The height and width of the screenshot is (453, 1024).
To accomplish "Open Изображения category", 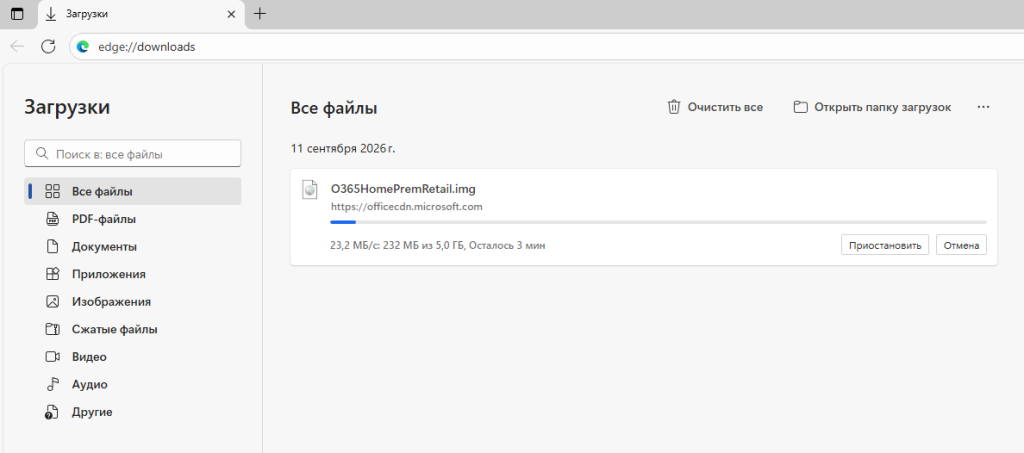I will [x=133, y=302].
